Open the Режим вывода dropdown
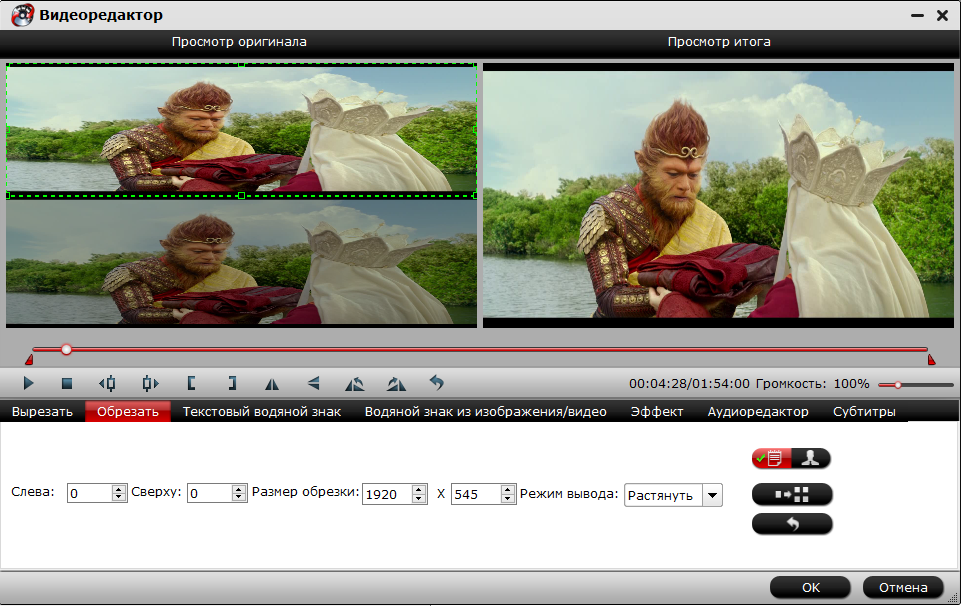961x606 pixels. 673,495
